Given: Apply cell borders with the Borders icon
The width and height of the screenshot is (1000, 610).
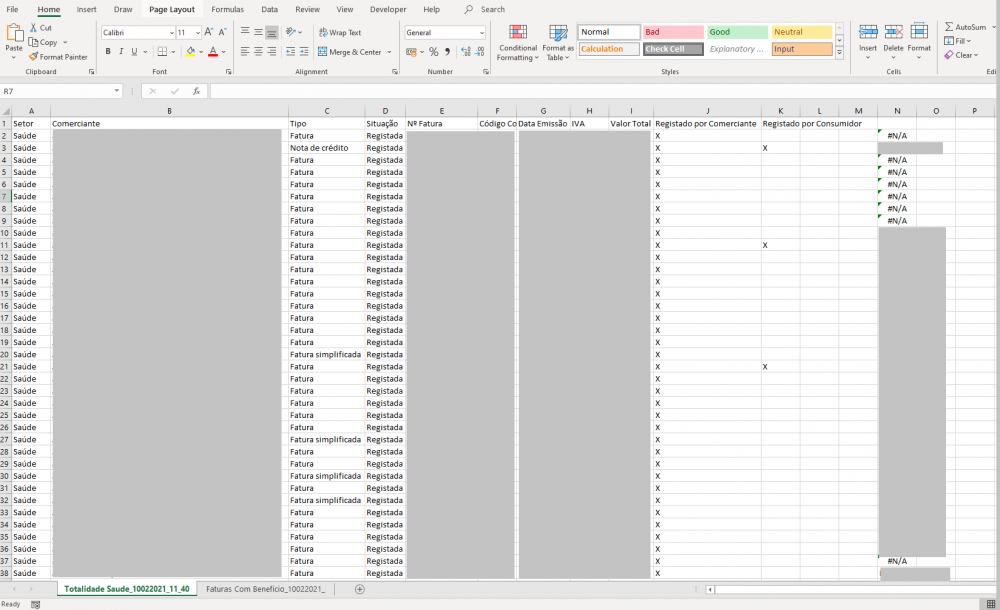Looking at the screenshot, I should (163, 52).
